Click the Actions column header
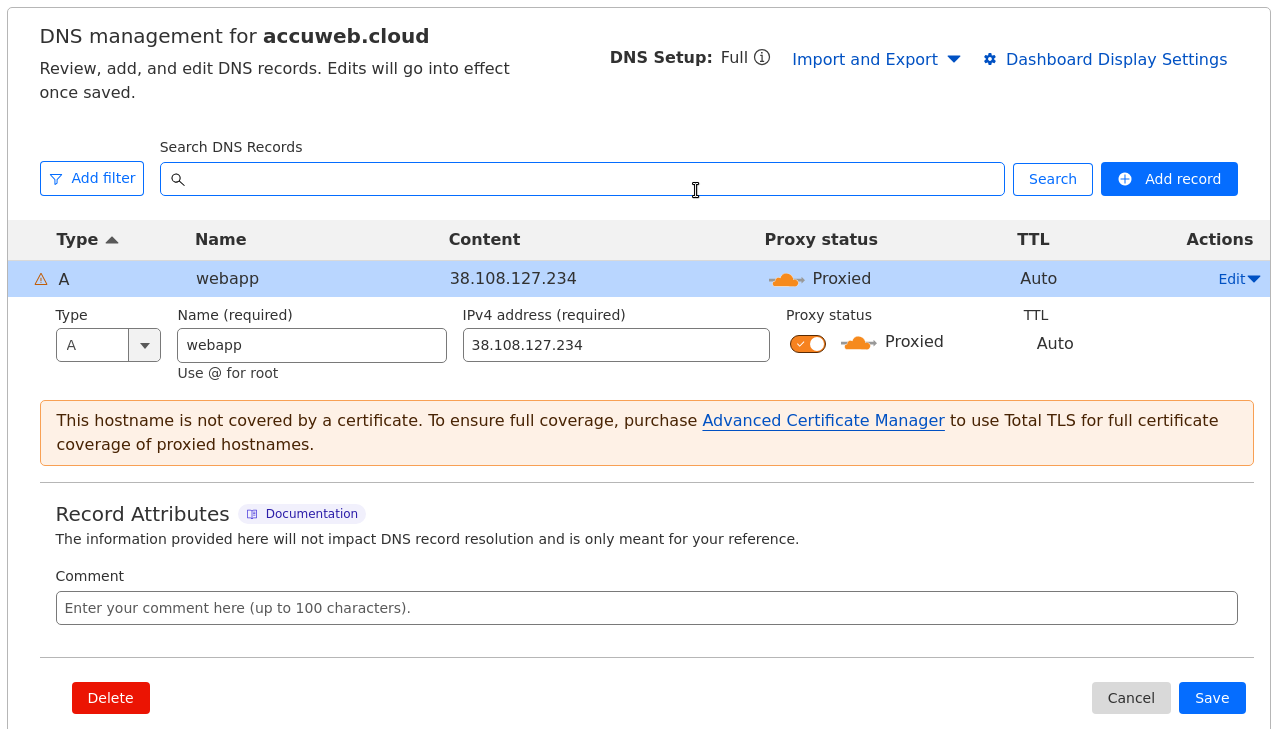Viewport: 1279px width, 729px height. [x=1220, y=239]
